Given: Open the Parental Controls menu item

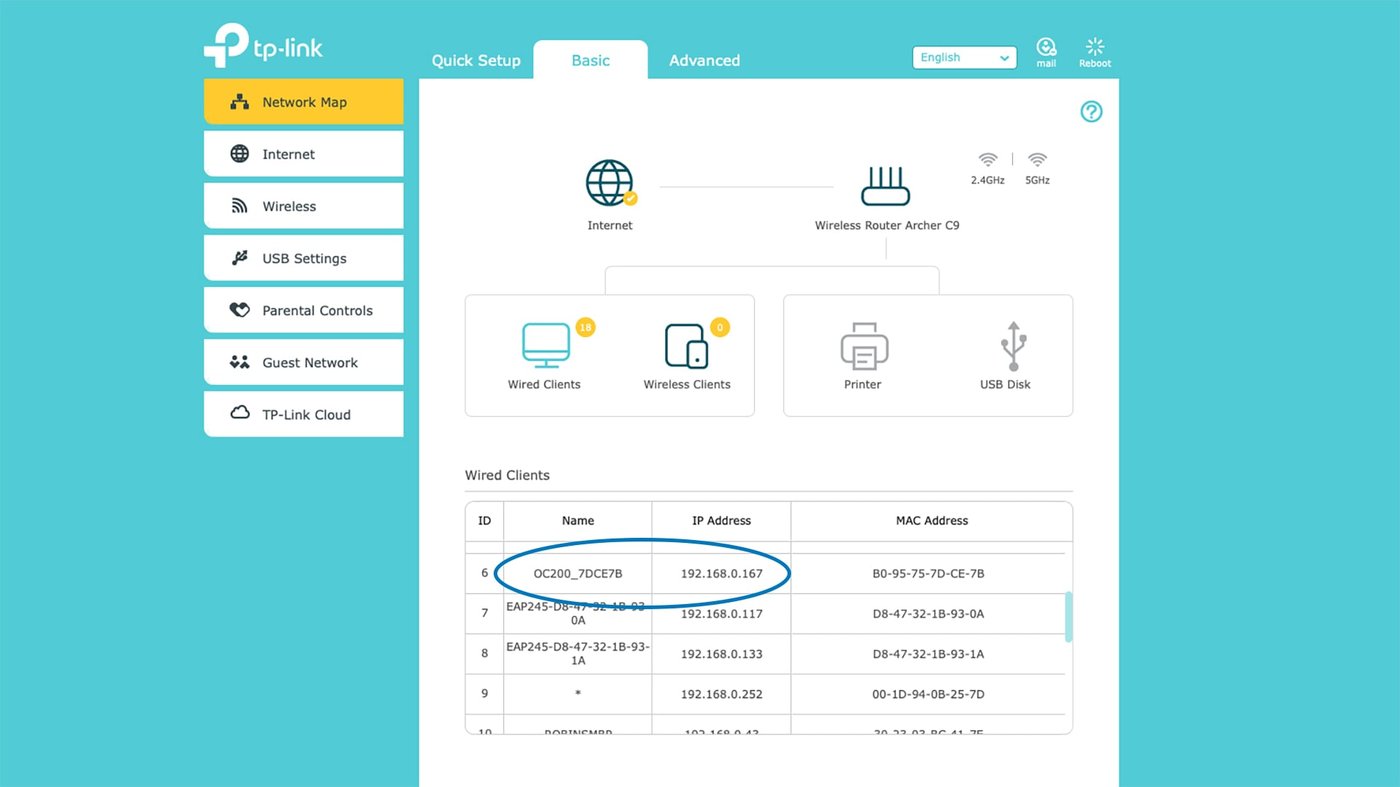Looking at the screenshot, I should pyautogui.click(x=304, y=310).
